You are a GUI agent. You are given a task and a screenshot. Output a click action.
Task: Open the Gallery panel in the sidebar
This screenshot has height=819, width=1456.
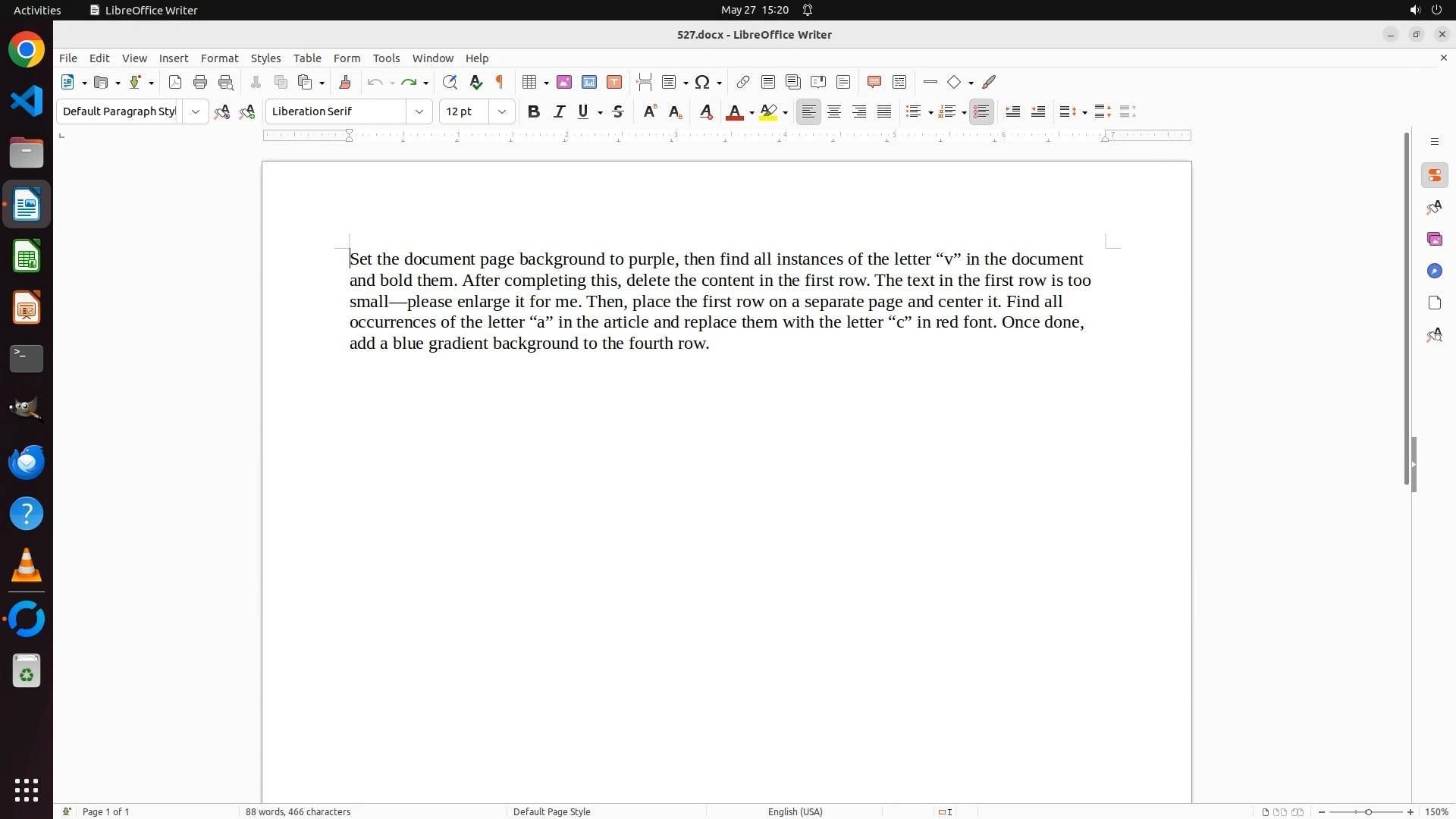pos(1434,239)
